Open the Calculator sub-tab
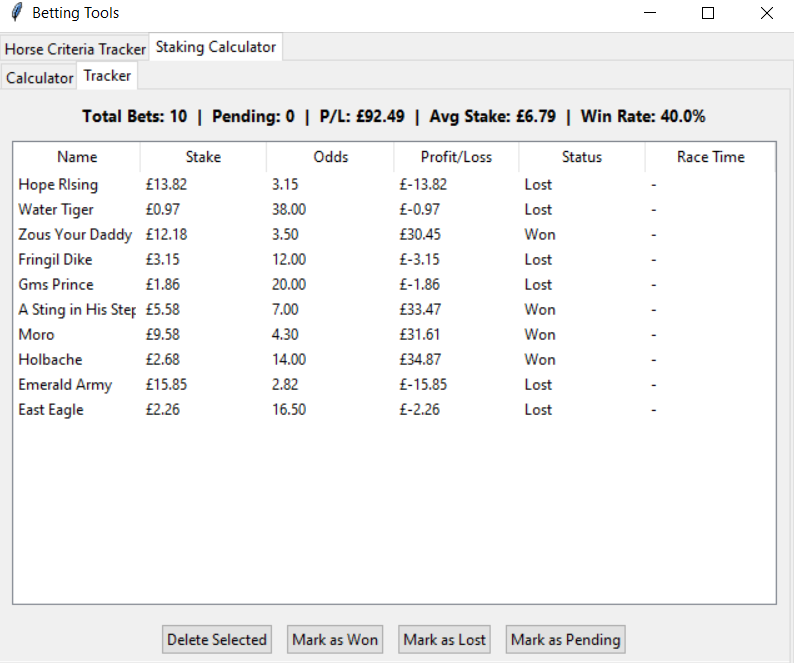Image resolution: width=794 pixels, height=663 pixels. (x=39, y=78)
